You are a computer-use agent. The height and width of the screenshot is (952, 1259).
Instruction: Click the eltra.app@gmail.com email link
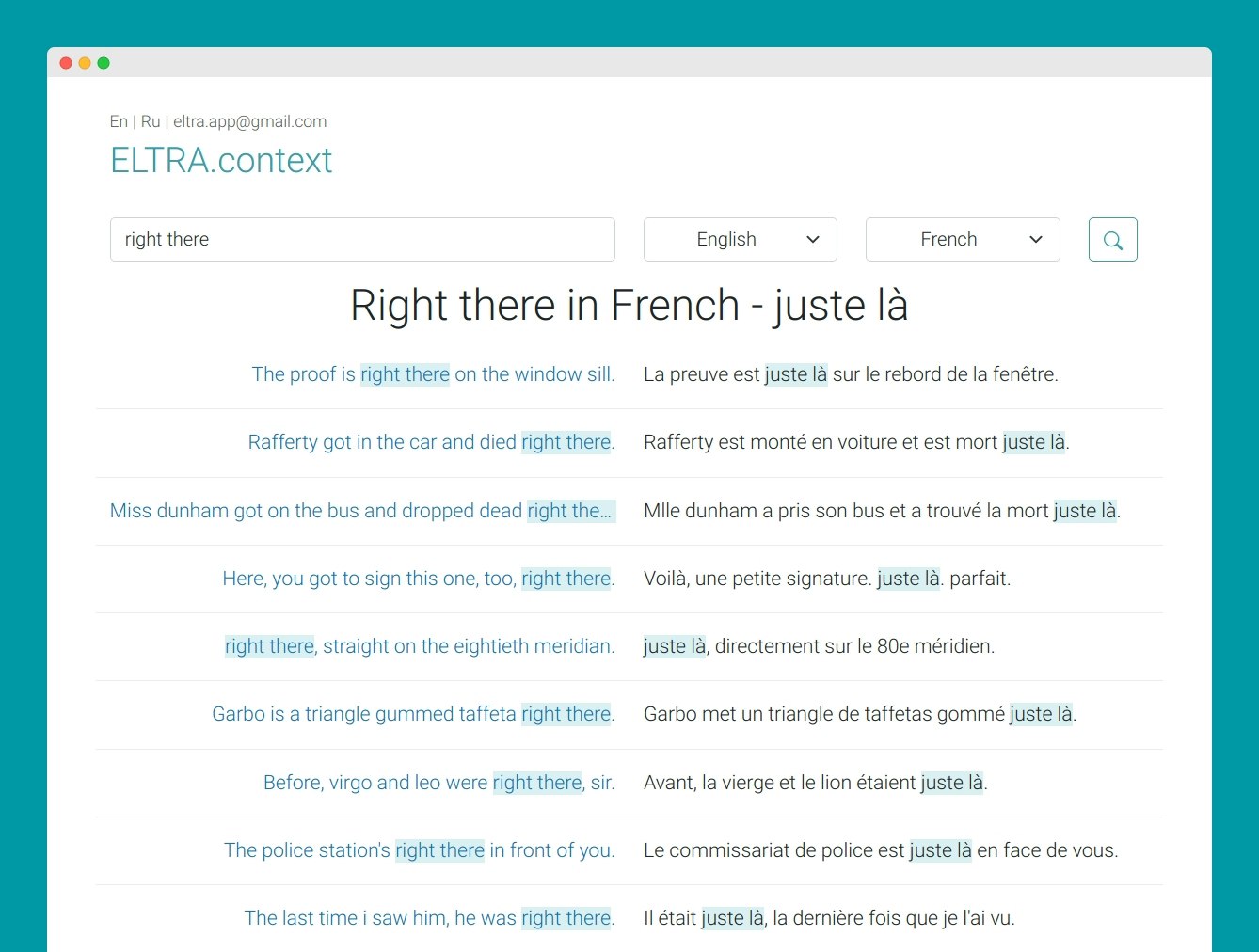pos(248,121)
